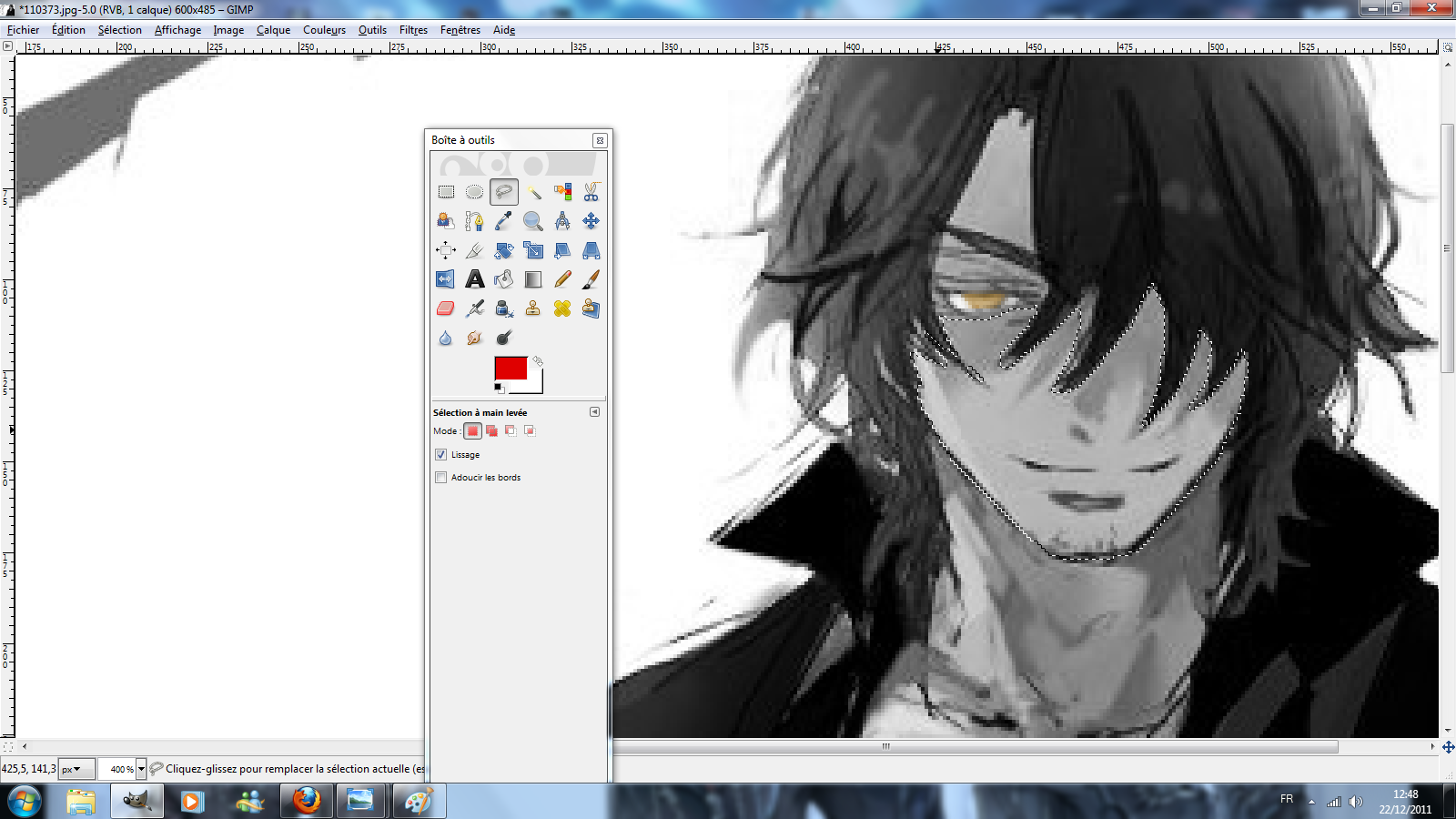
Task: Select the Foreground Select tool
Action: tap(446, 221)
